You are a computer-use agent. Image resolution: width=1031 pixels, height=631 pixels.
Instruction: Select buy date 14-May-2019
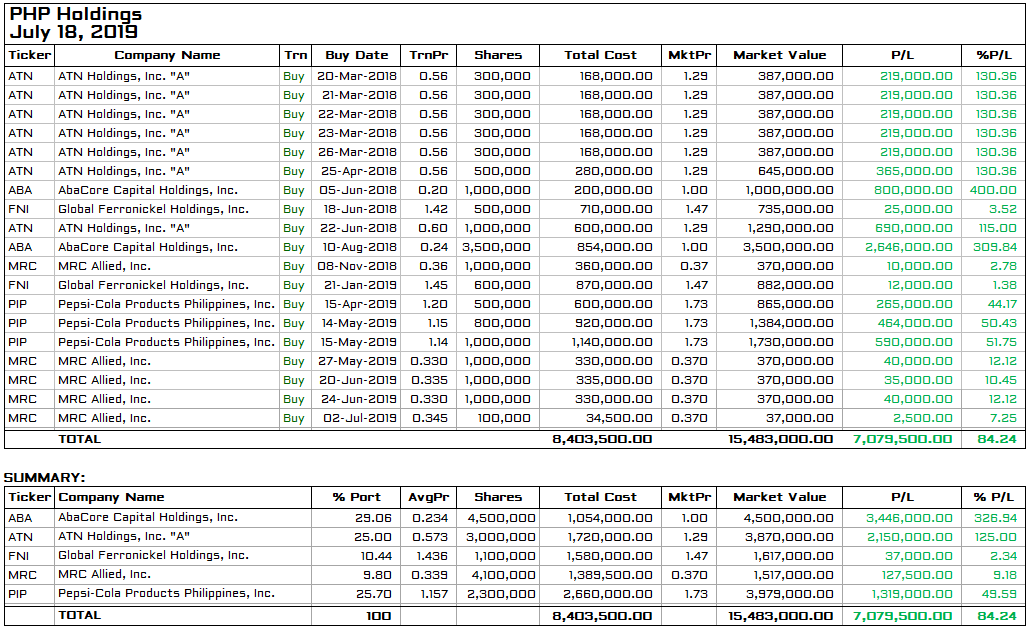tap(358, 324)
